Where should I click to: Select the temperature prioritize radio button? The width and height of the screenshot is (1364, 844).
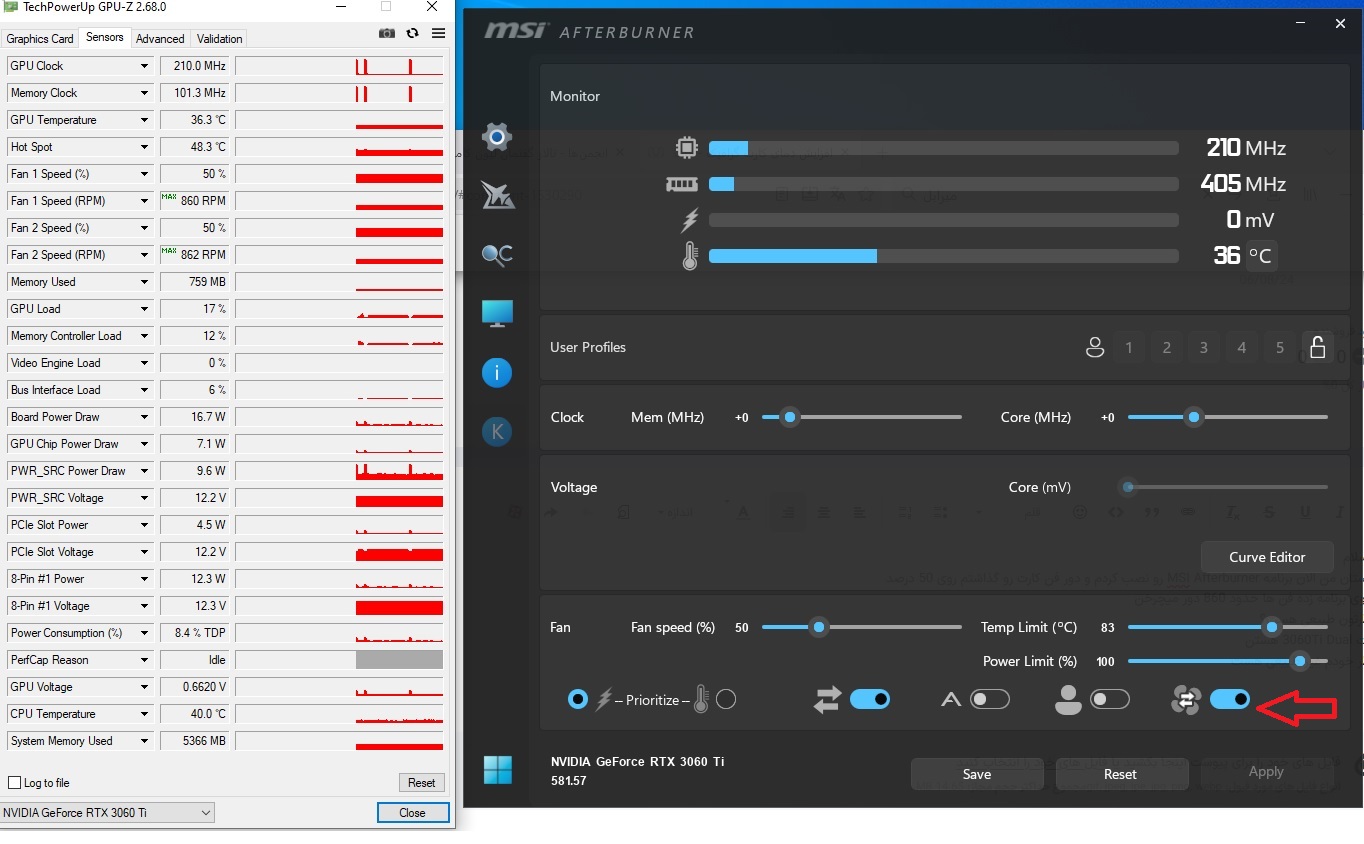726,700
